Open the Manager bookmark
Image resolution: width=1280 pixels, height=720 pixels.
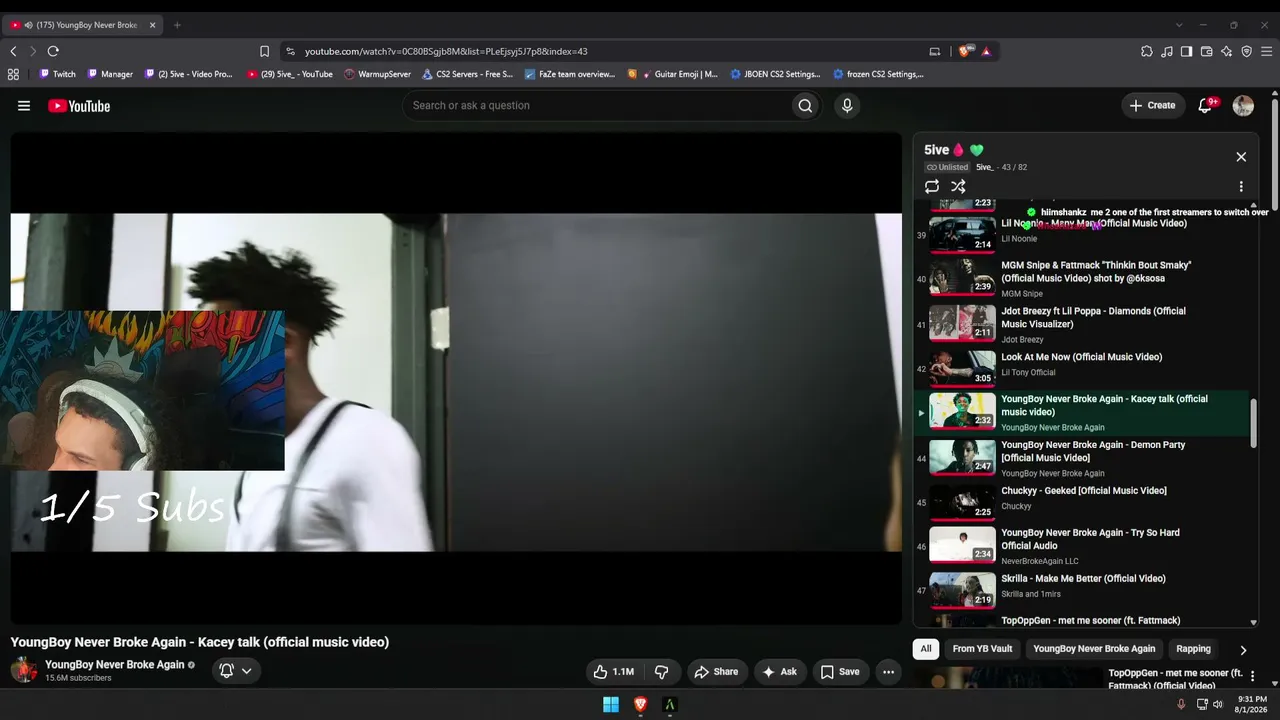coord(110,74)
